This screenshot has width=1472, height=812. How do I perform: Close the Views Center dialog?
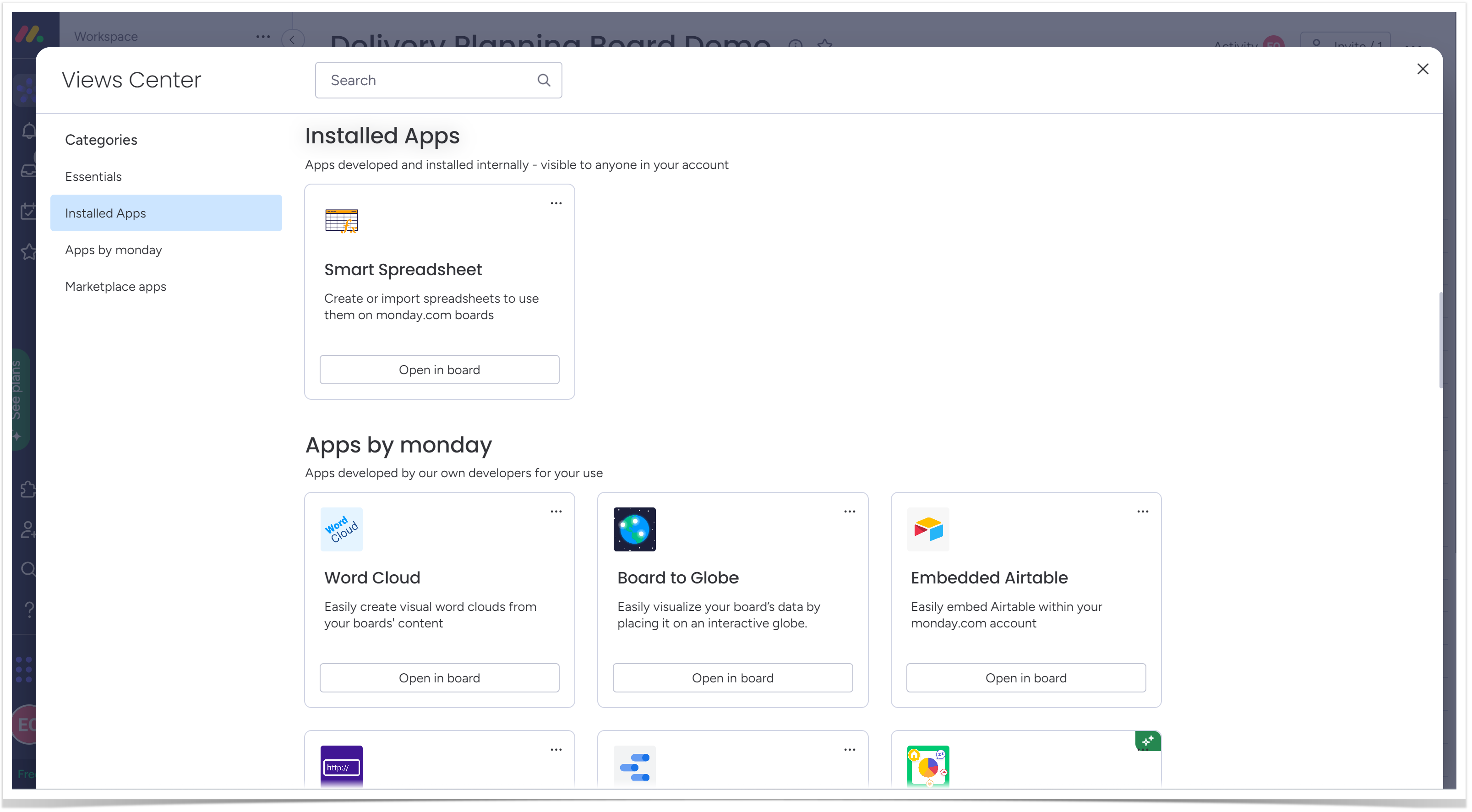point(1422,69)
